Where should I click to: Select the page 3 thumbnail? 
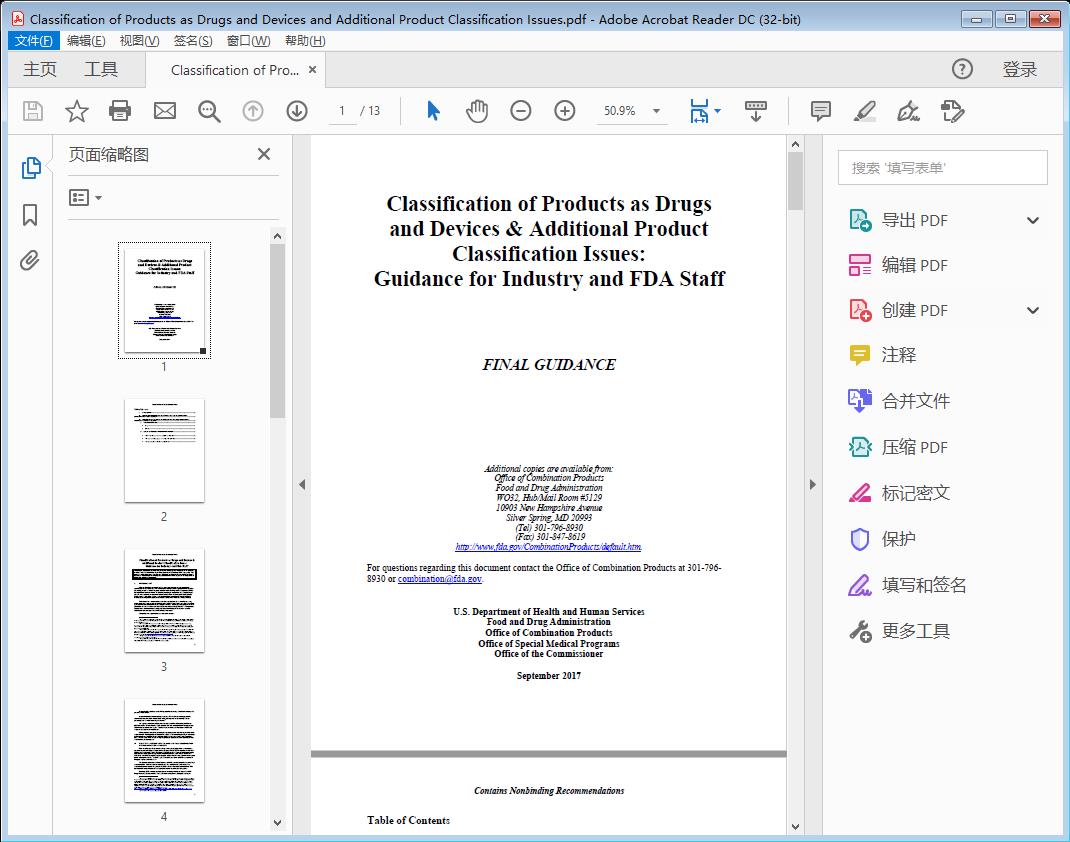click(x=164, y=600)
